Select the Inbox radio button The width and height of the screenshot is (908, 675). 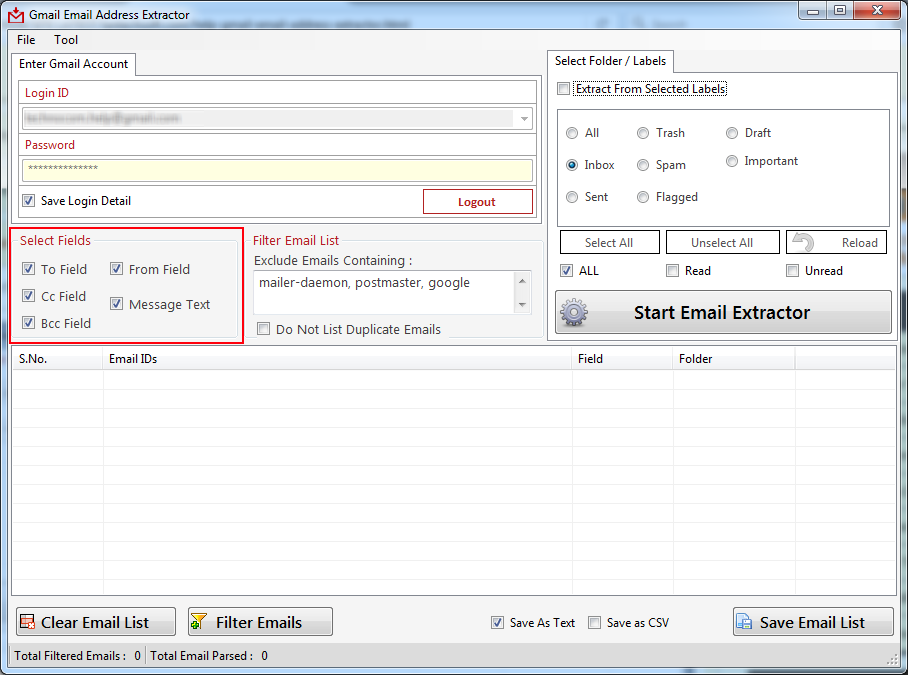point(572,165)
